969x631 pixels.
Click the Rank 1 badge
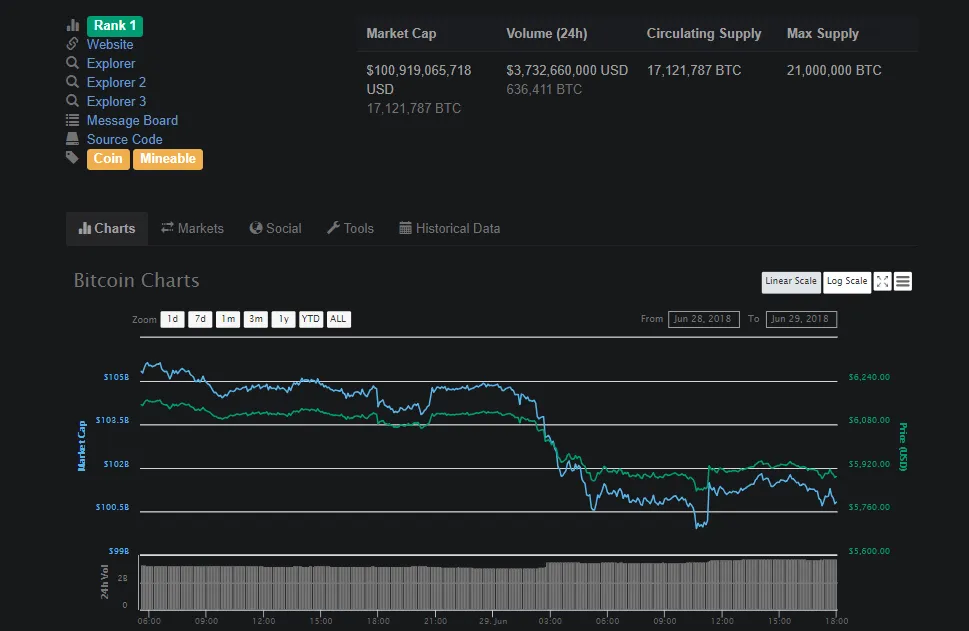[115, 25]
